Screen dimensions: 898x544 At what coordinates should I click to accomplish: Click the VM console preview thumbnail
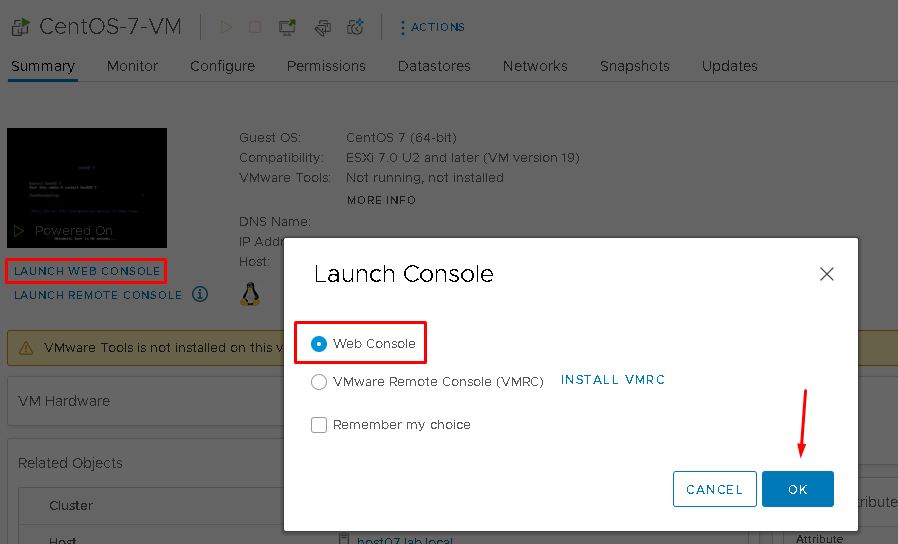[x=87, y=187]
